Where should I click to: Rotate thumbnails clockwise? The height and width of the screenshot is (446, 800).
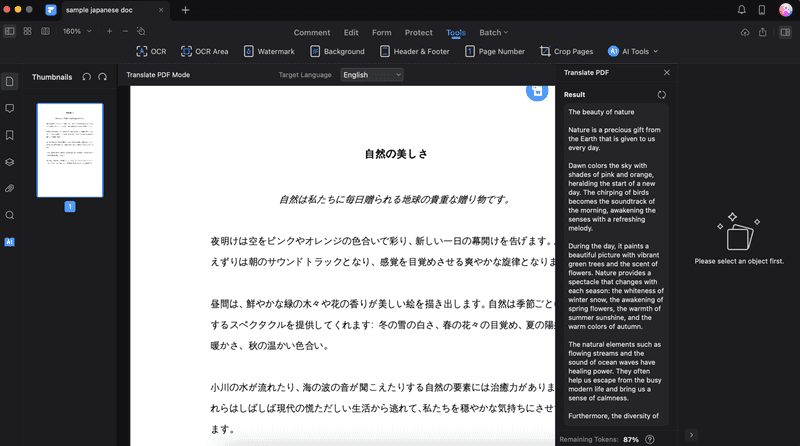point(103,77)
